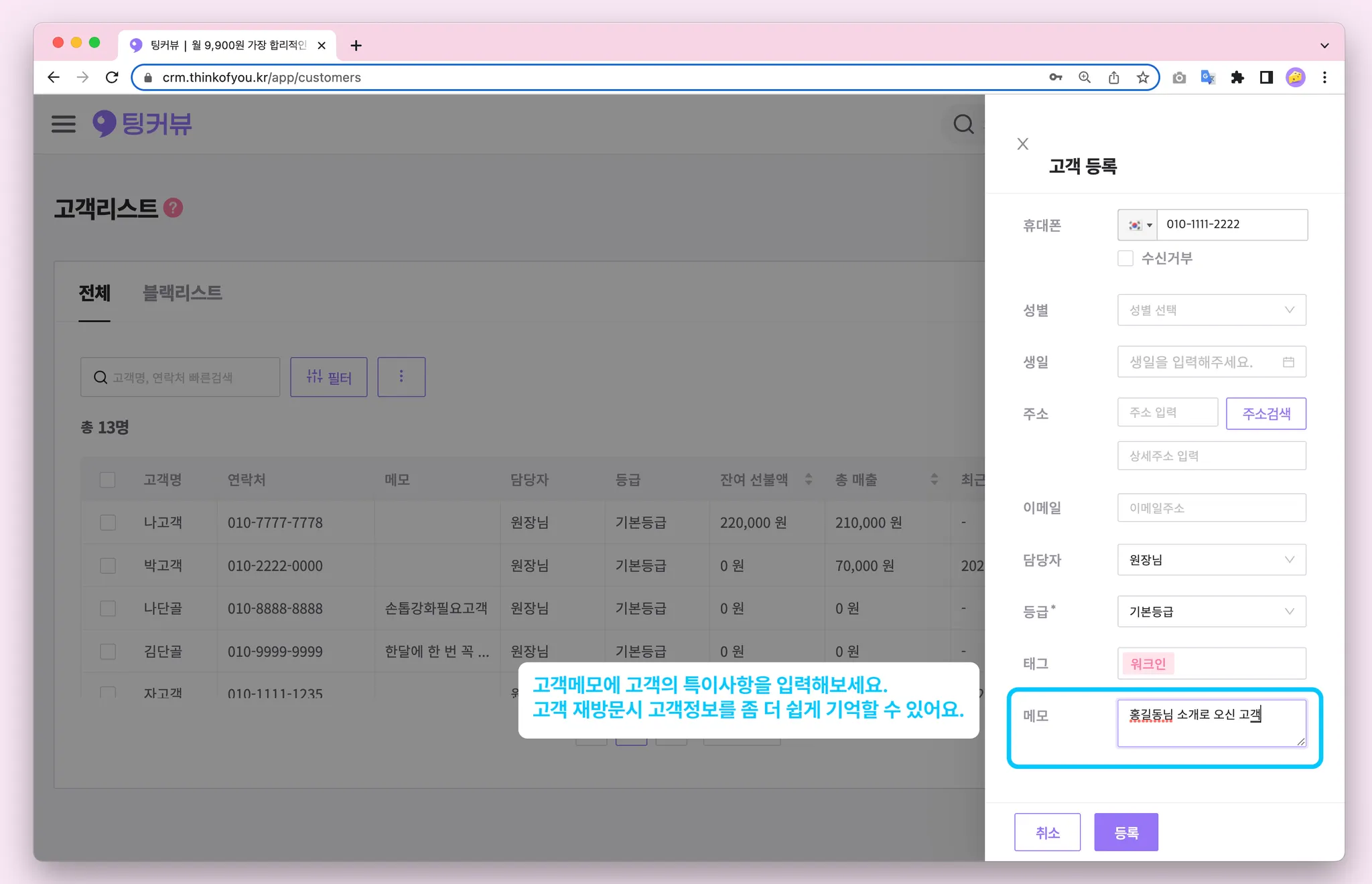Click the Google Translate icon in toolbar
Viewport: 1372px width, 884px height.
(1208, 78)
